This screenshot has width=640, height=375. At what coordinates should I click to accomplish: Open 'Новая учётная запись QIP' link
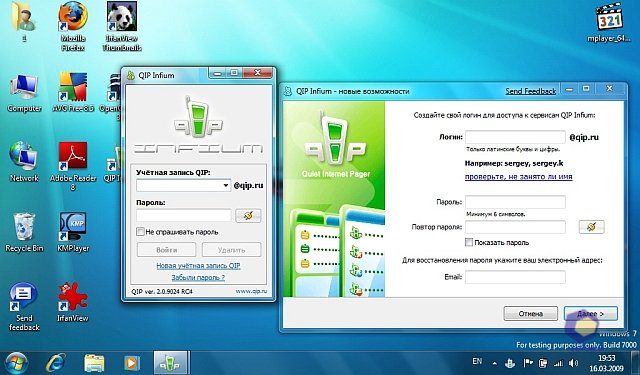[198, 266]
